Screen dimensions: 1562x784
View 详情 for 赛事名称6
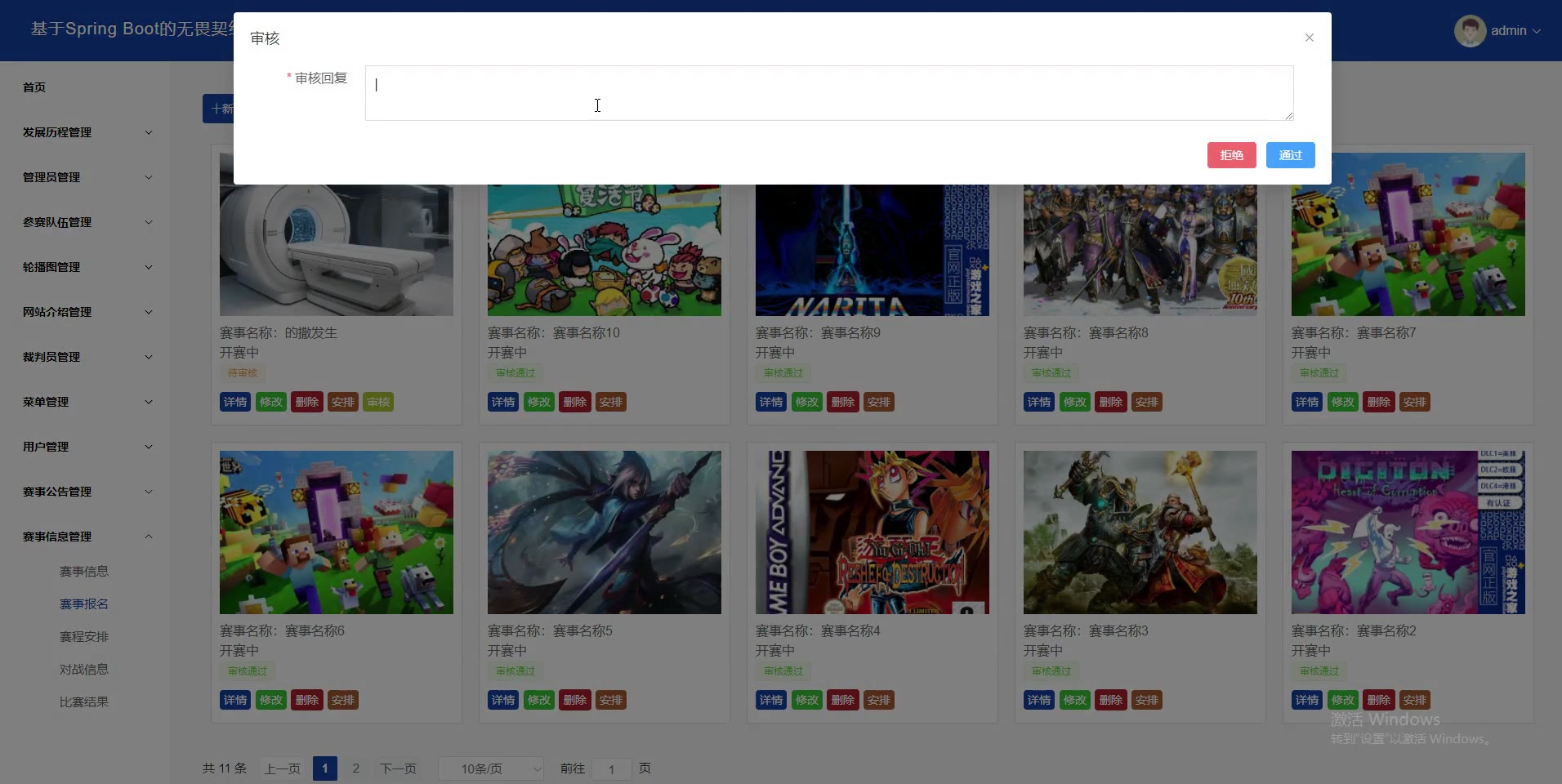click(x=235, y=700)
